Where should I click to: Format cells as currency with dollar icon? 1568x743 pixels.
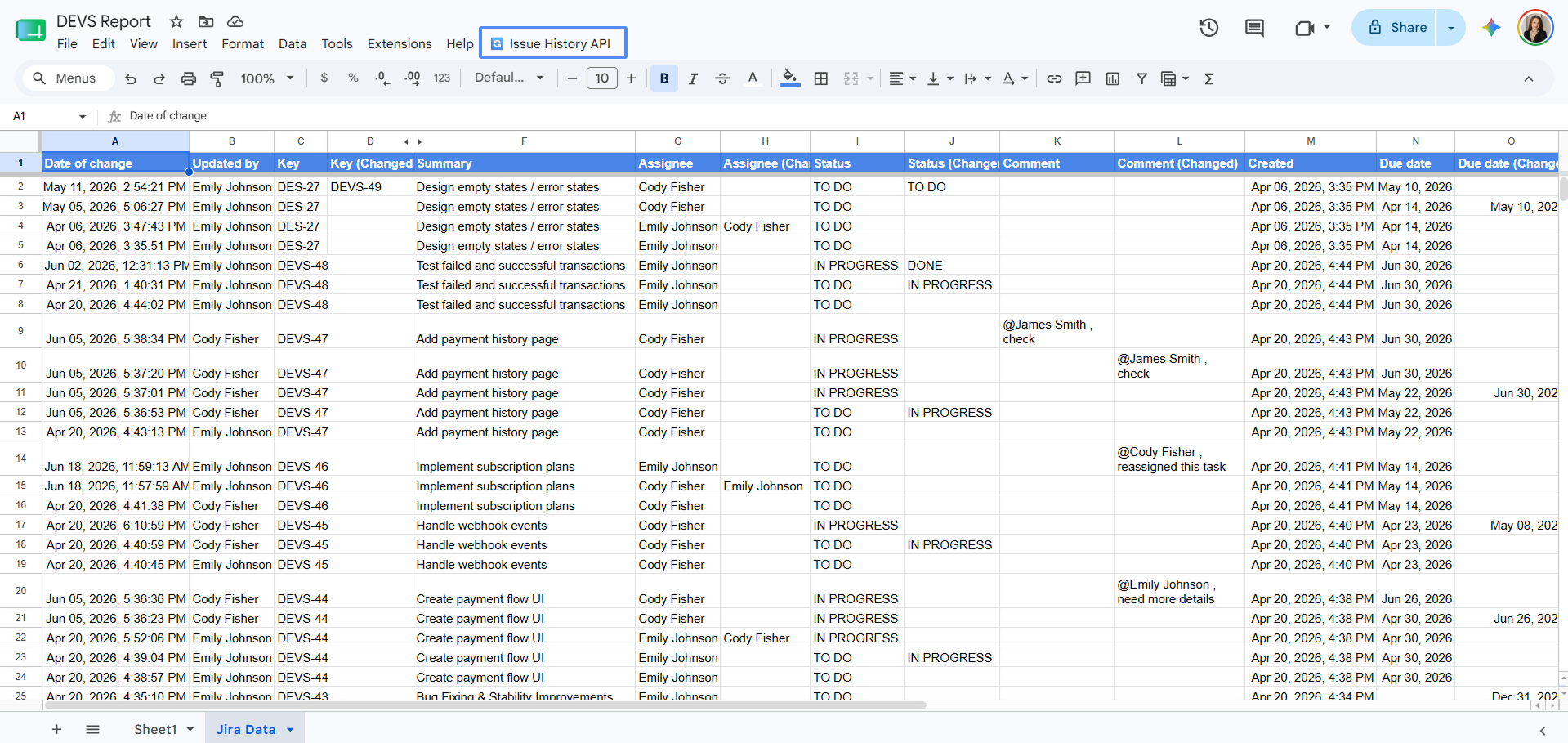pyautogui.click(x=324, y=78)
